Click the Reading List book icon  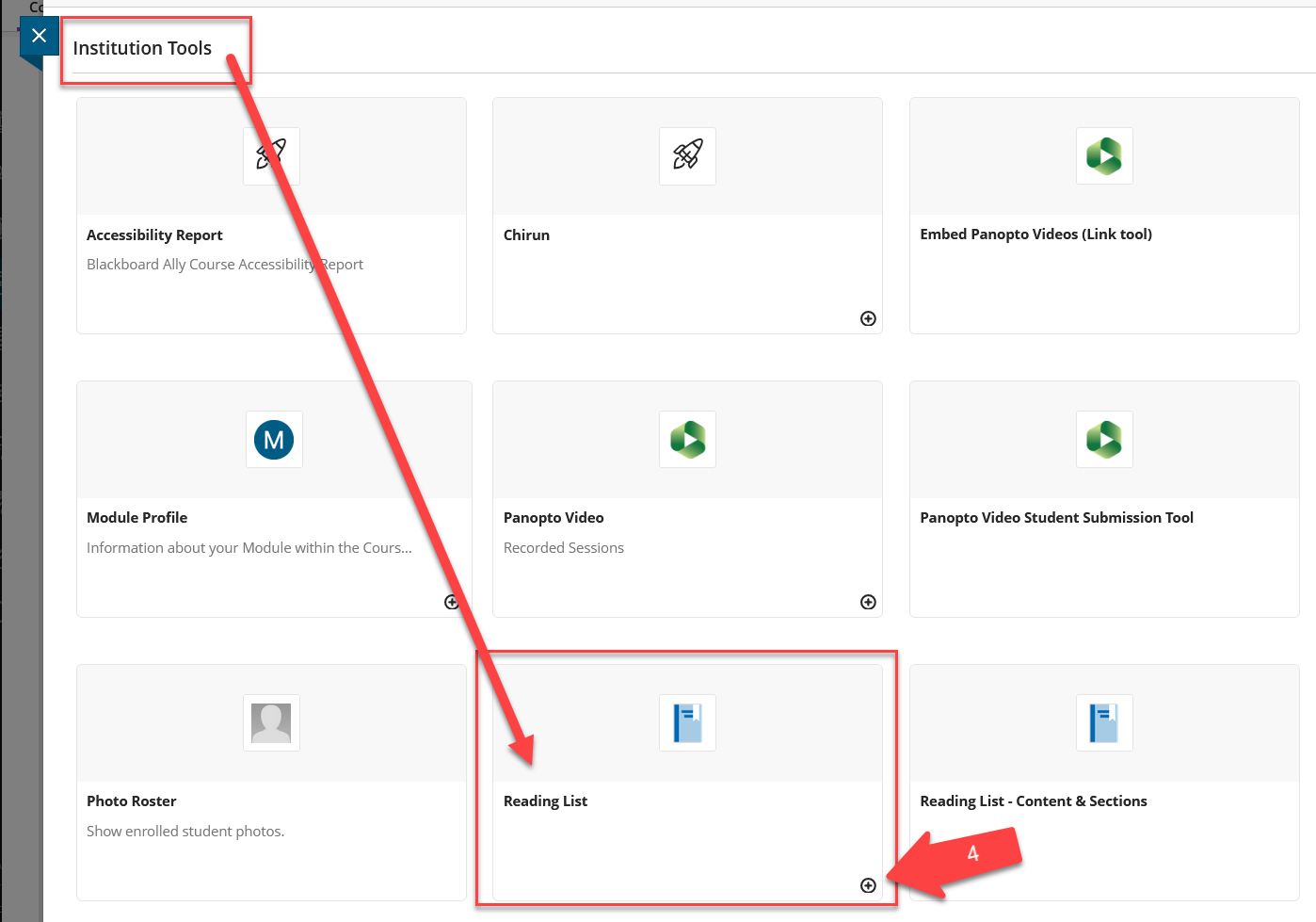tap(687, 722)
